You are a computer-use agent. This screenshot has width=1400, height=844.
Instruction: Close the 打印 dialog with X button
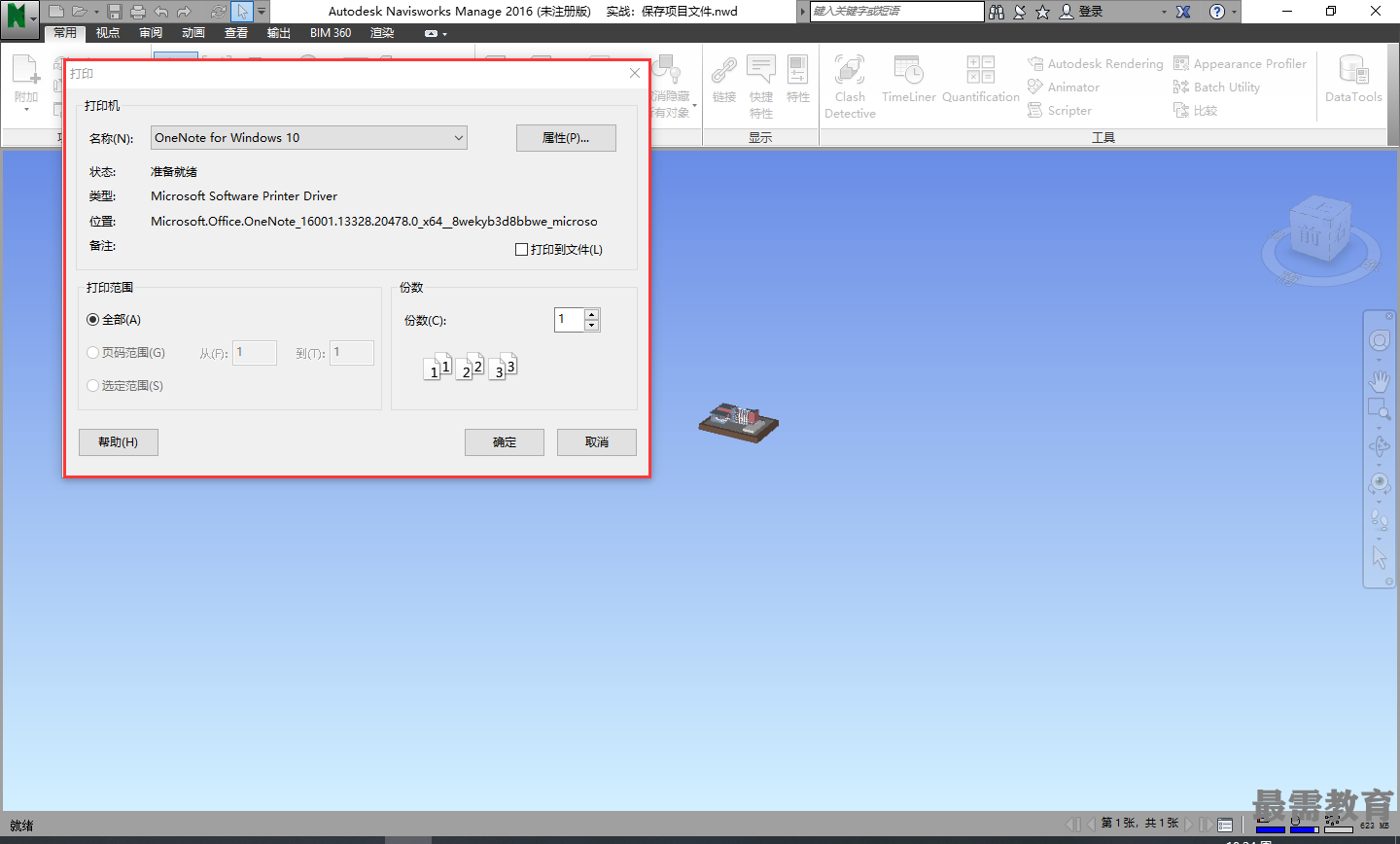click(635, 73)
